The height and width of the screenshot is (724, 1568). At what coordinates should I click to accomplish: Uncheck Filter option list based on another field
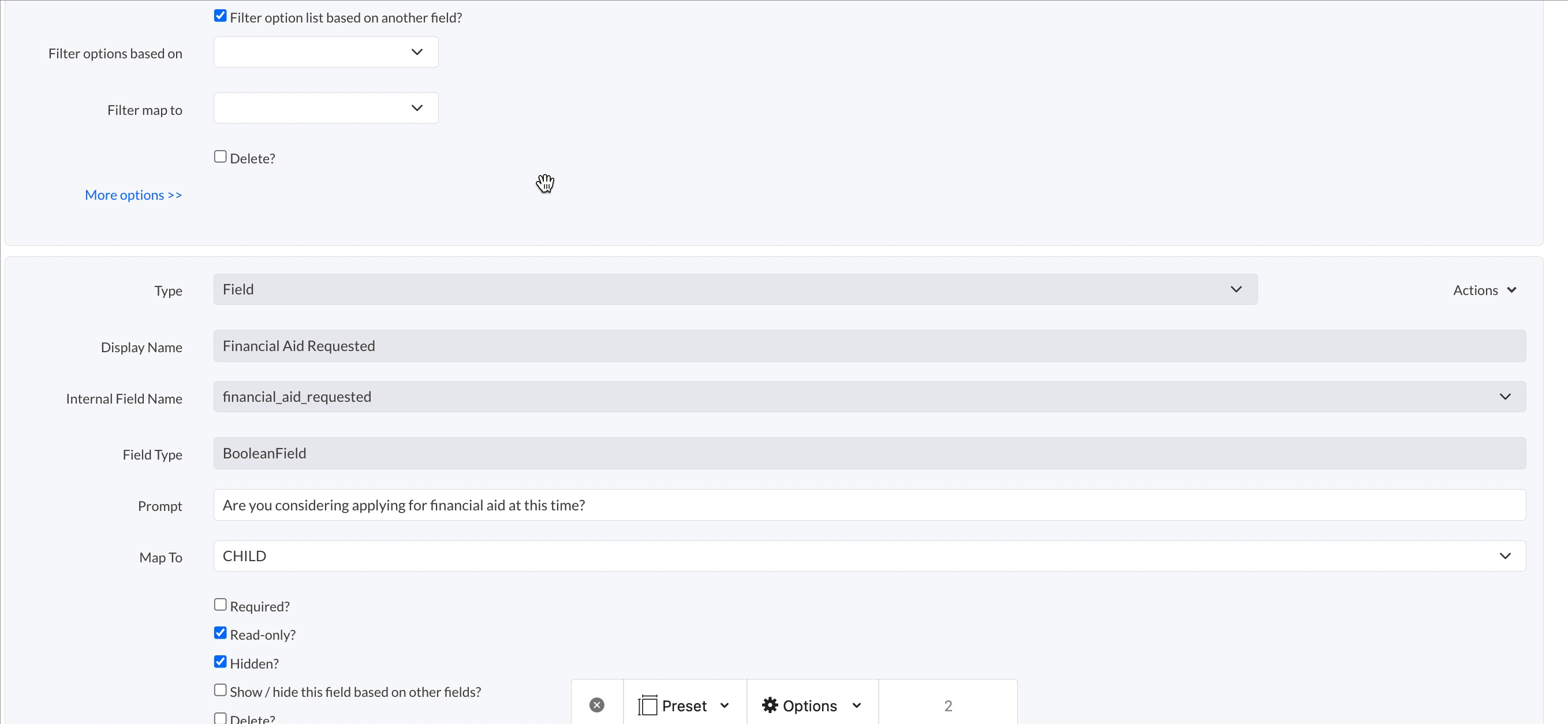pos(221,16)
